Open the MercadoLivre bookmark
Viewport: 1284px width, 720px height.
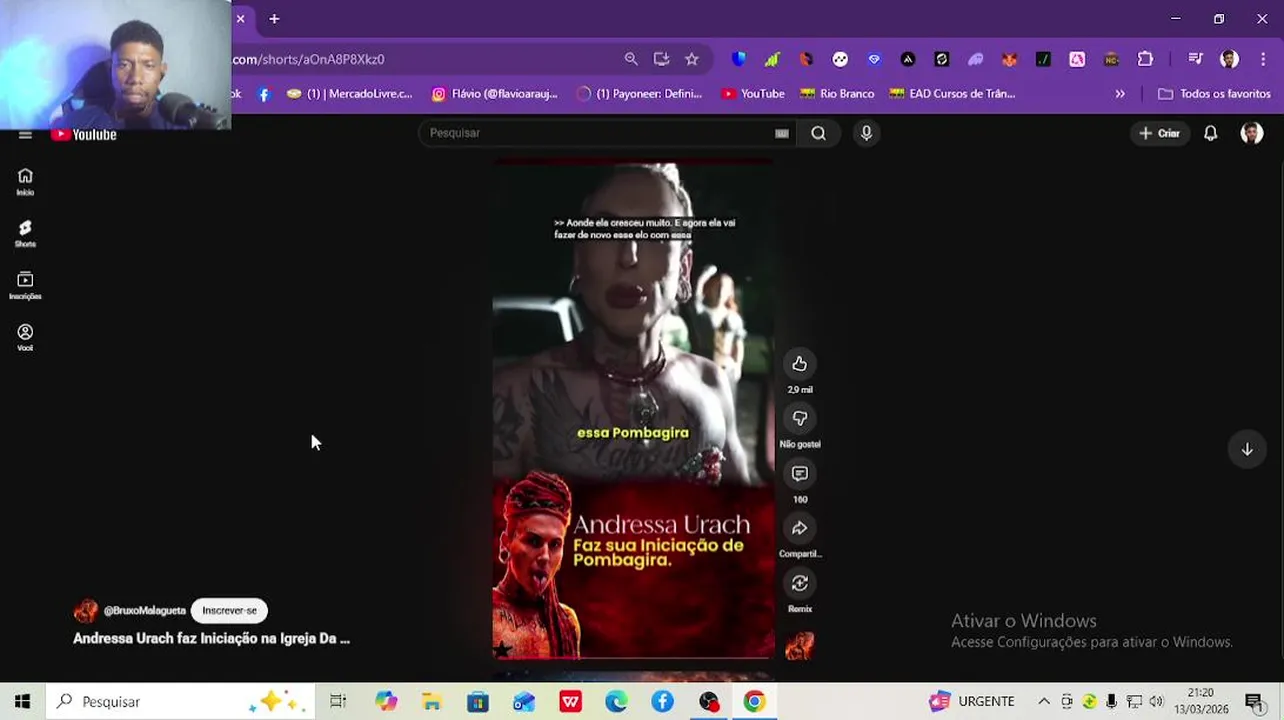pyautogui.click(x=349, y=94)
